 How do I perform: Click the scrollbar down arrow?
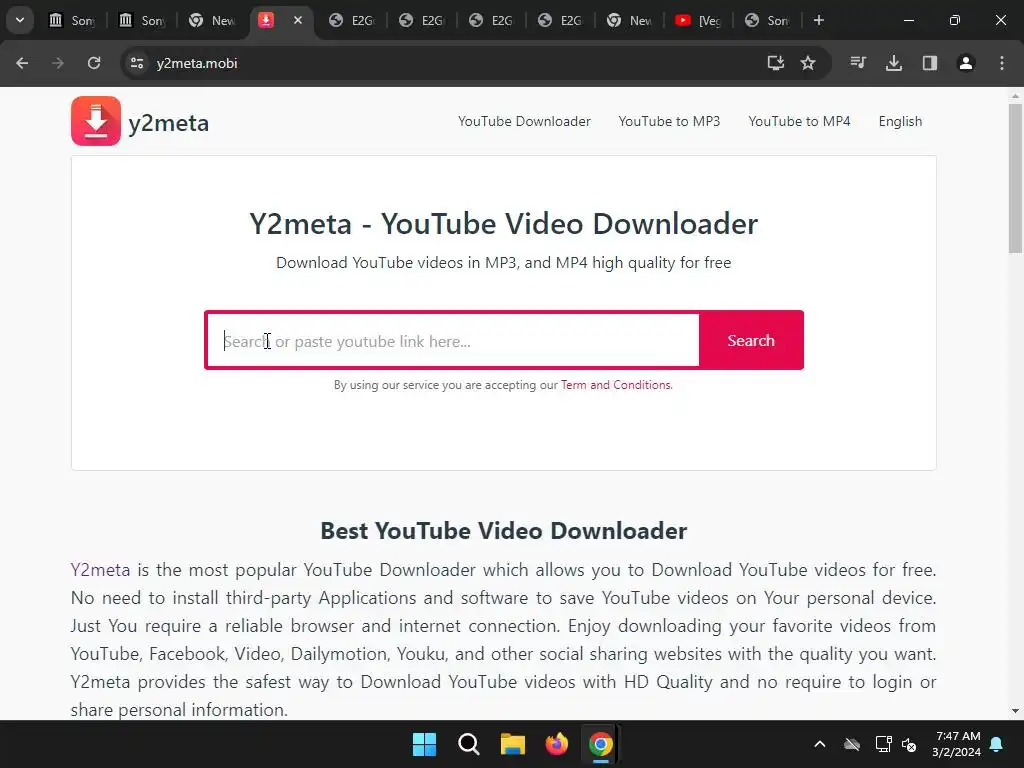1015,711
